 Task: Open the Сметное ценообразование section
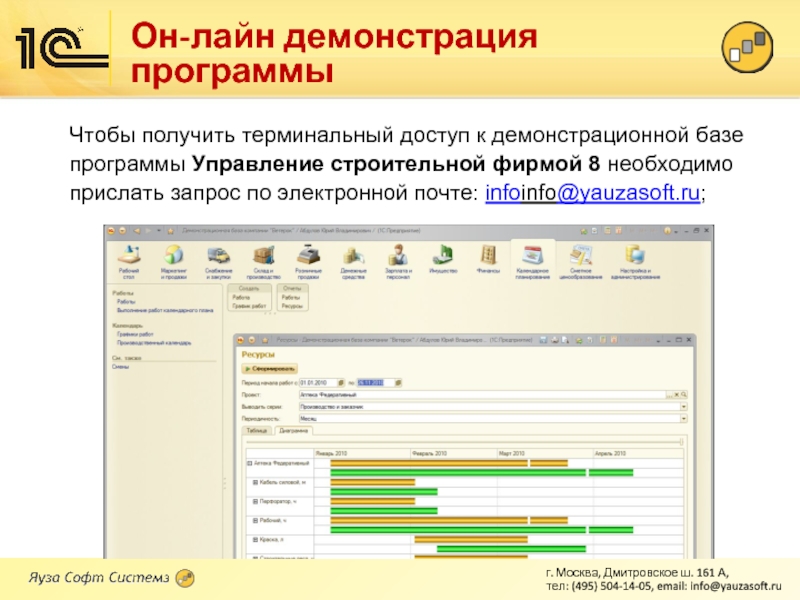coord(581,261)
